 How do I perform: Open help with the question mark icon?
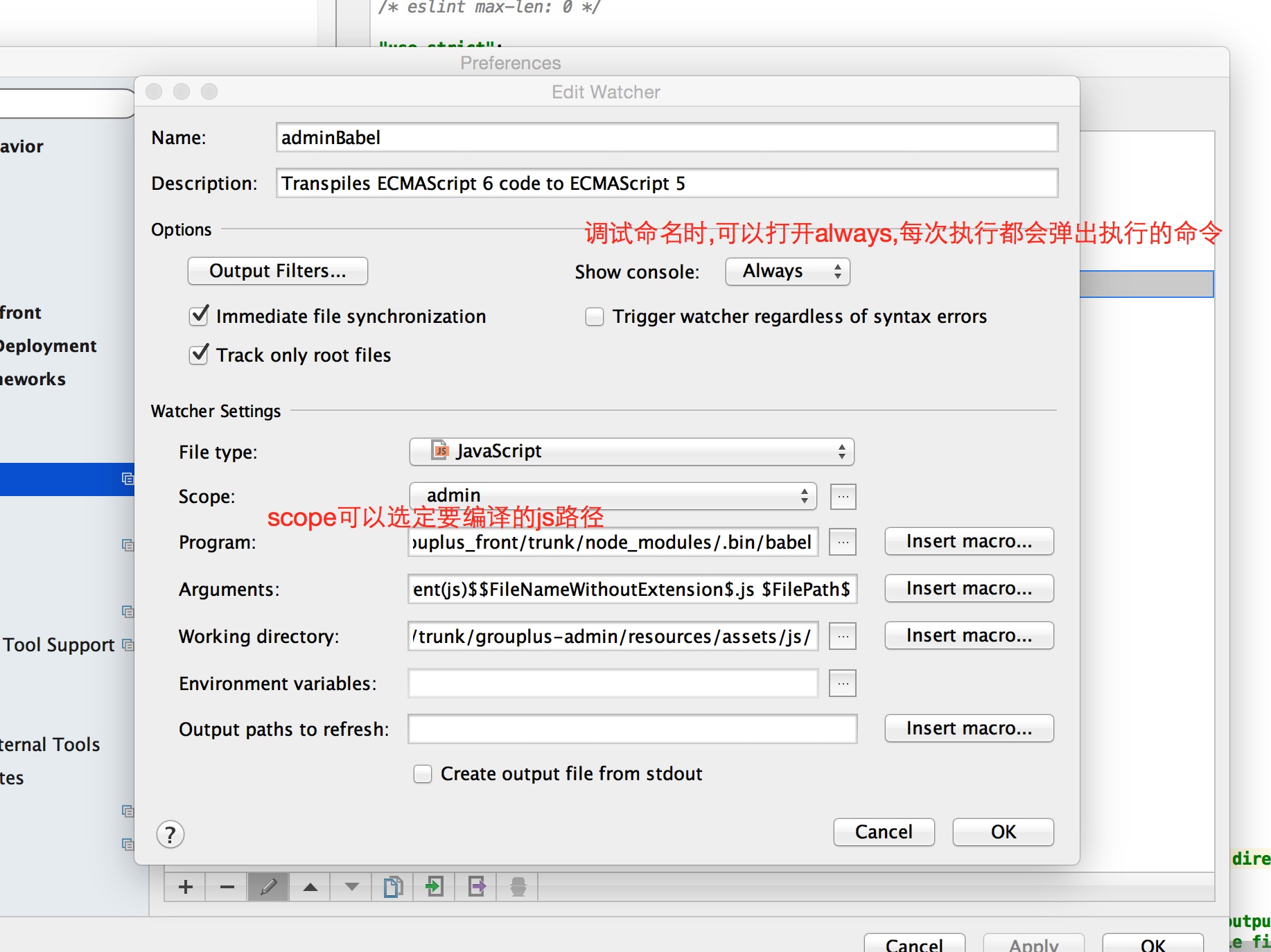coord(170,834)
